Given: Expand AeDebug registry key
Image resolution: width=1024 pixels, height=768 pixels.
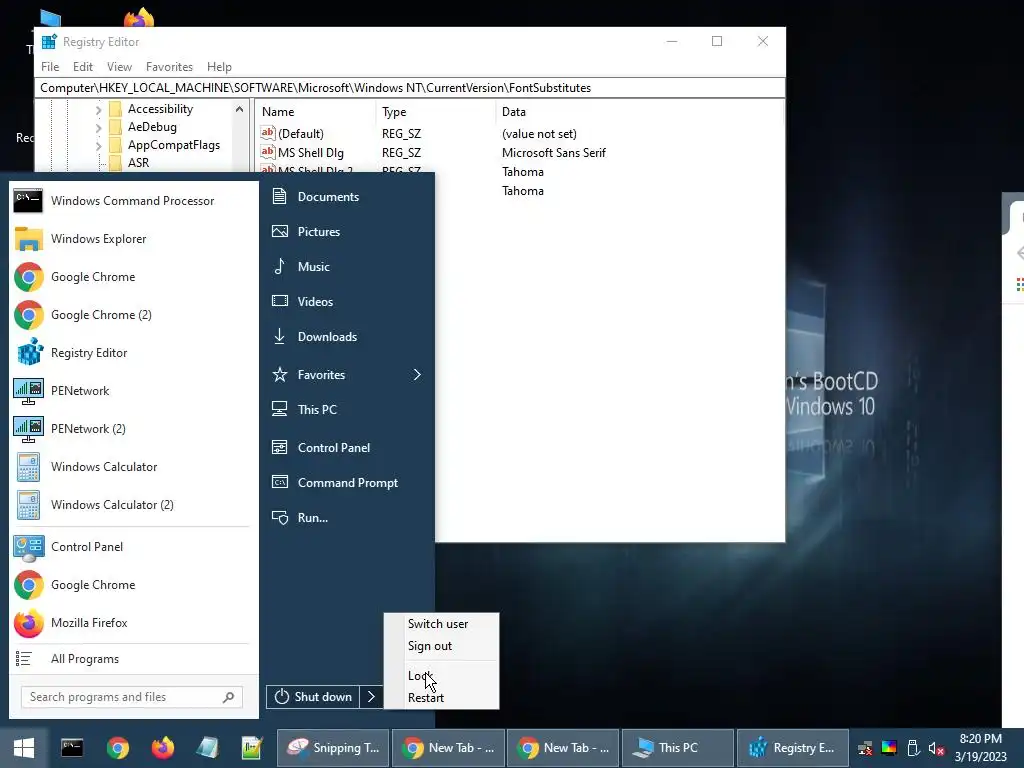Looking at the screenshot, I should (98, 127).
